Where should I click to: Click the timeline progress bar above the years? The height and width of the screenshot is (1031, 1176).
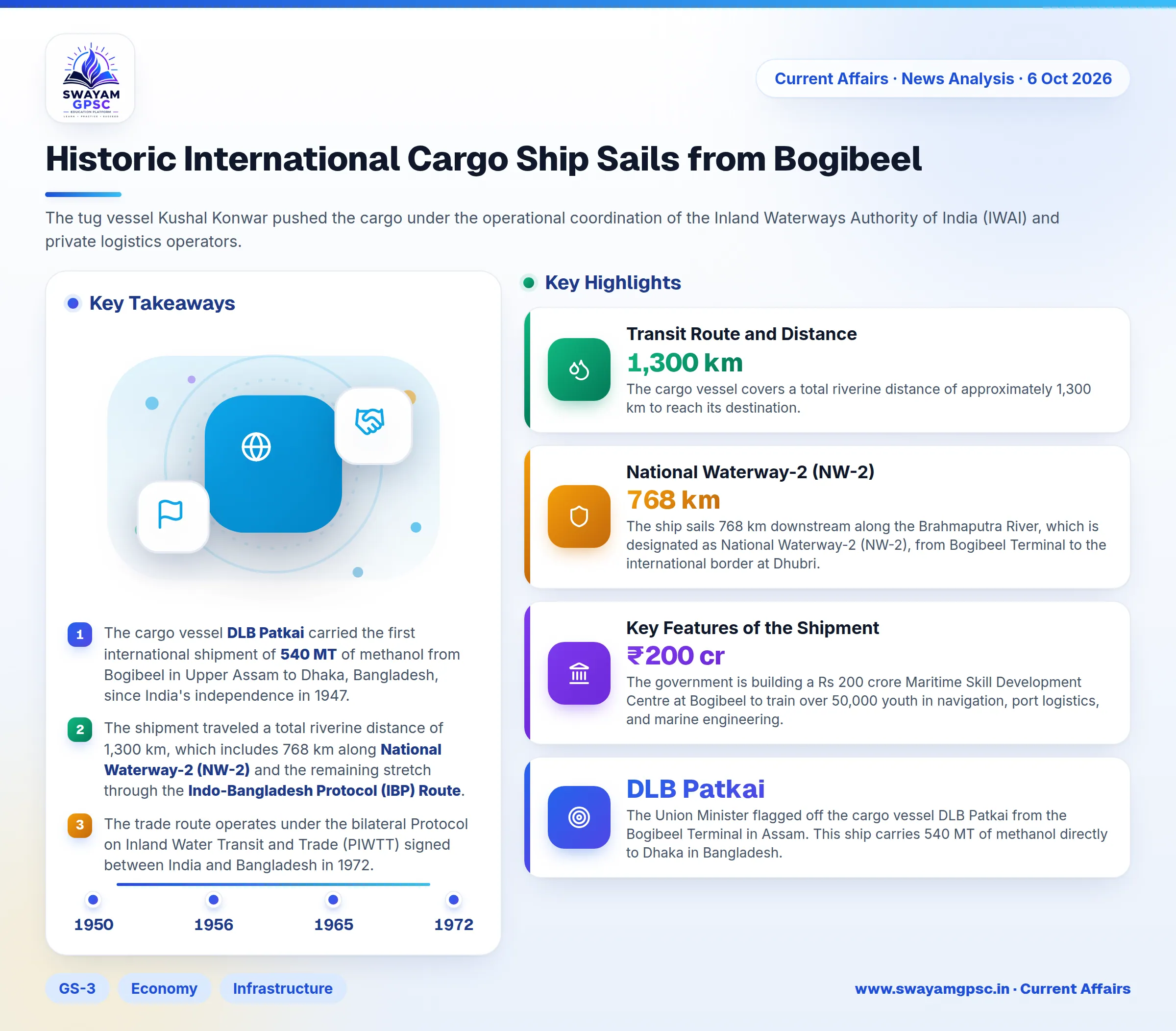273,884
